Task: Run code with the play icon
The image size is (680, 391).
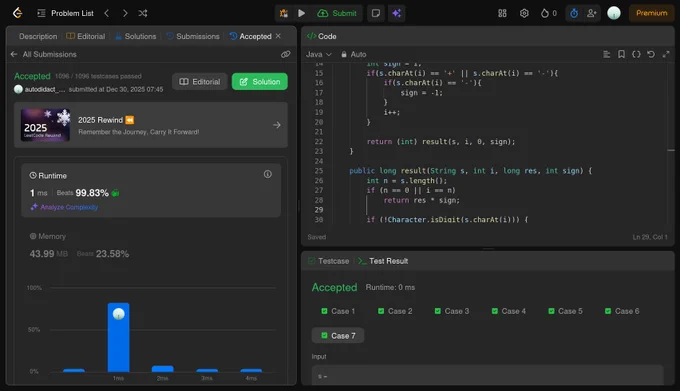Action: [x=301, y=13]
